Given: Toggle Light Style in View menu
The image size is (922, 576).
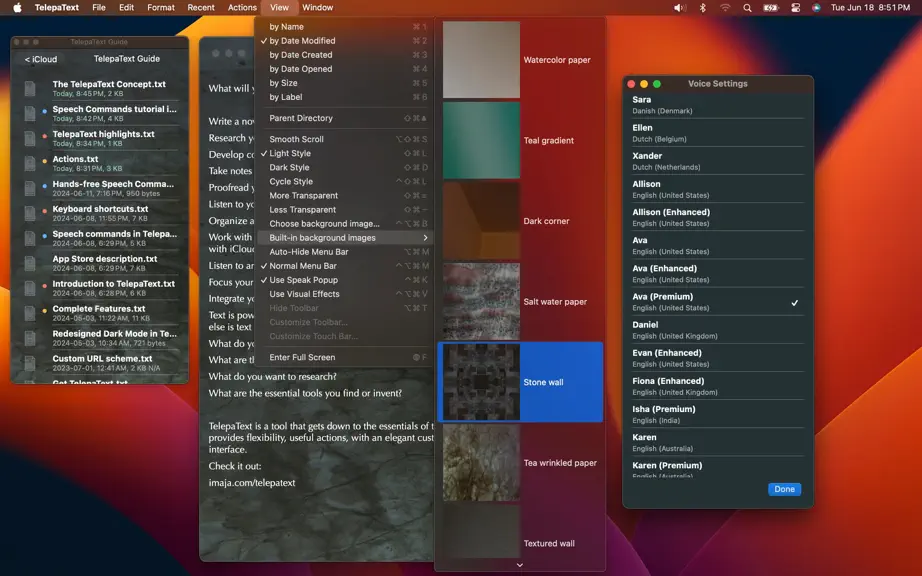Looking at the screenshot, I should [344, 153].
